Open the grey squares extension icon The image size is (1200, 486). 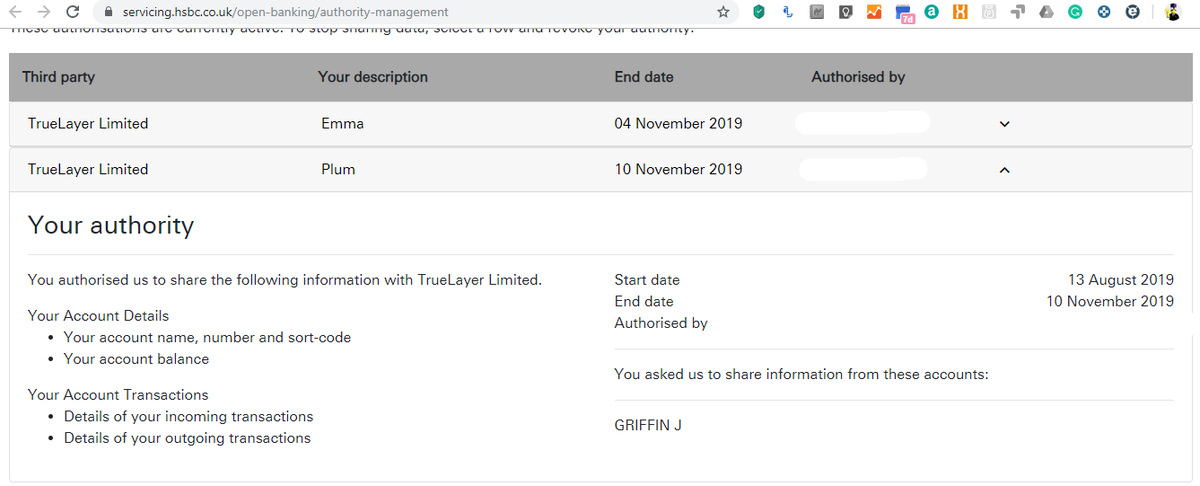pos(1017,12)
